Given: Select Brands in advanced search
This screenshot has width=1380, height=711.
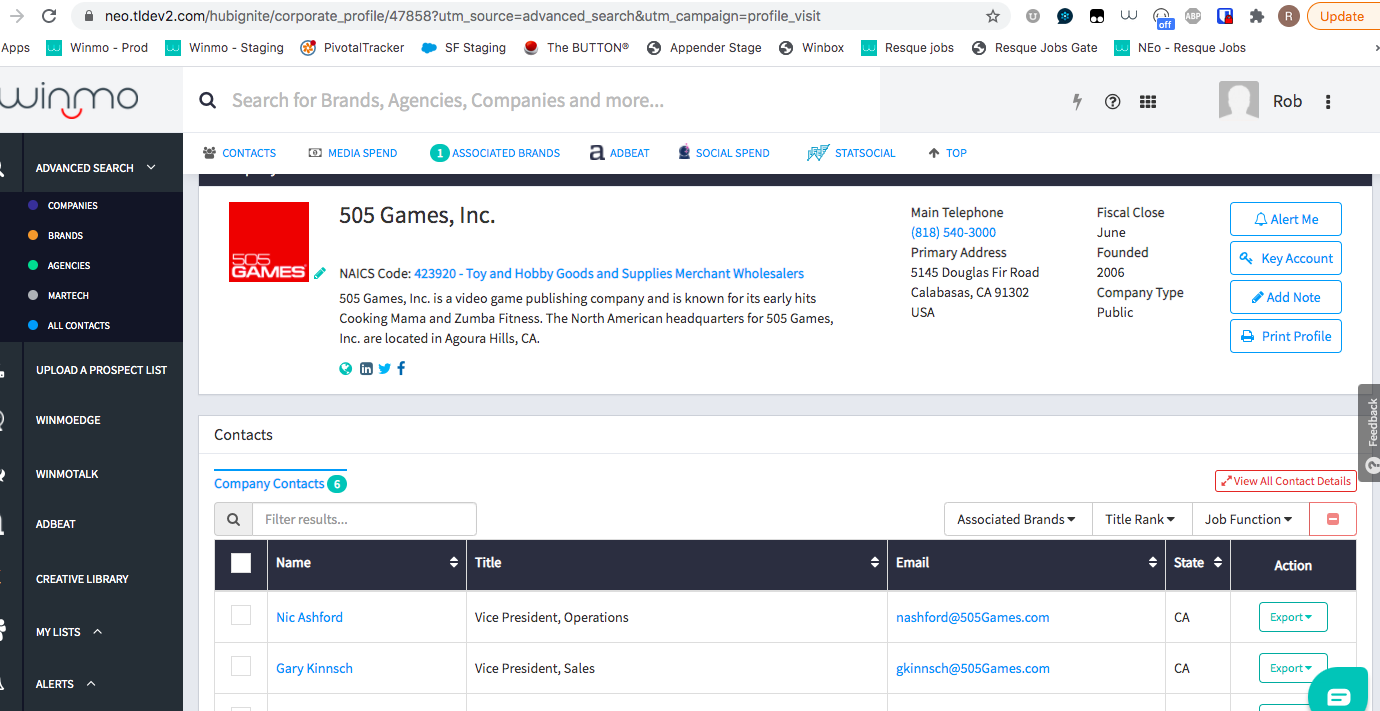Looking at the screenshot, I should [65, 235].
